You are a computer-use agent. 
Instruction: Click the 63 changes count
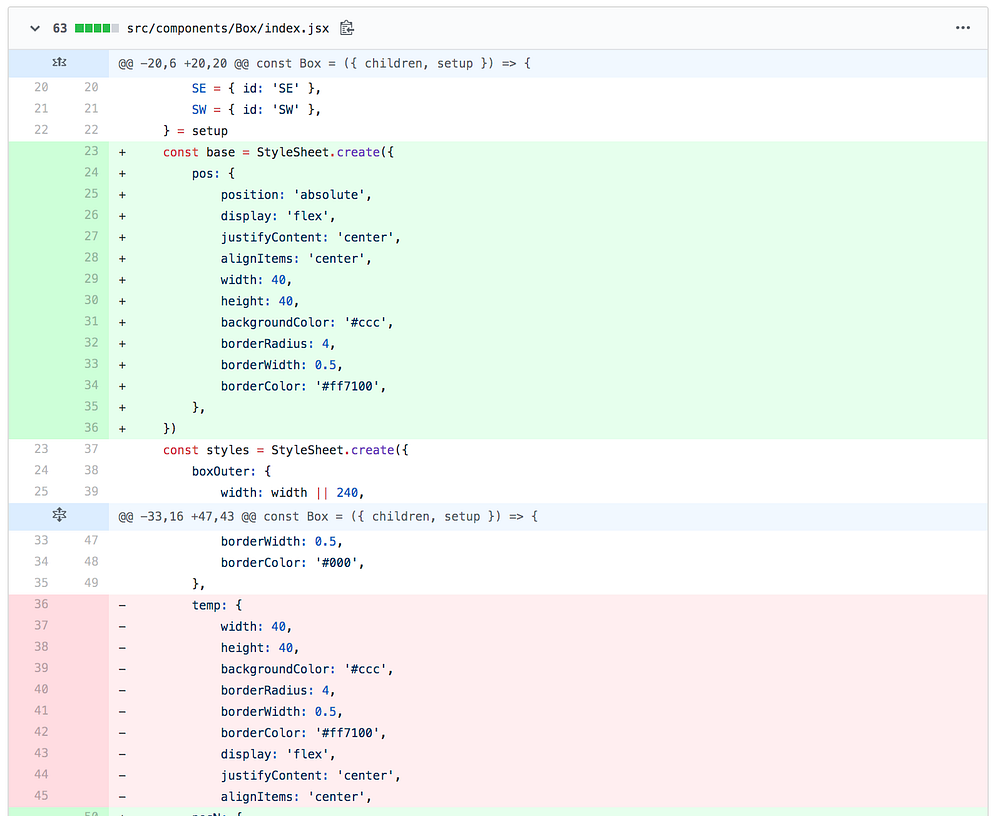[x=60, y=28]
